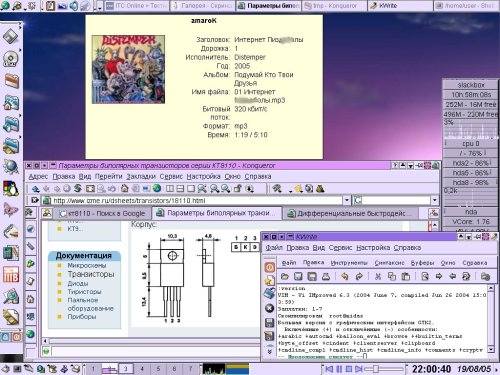Viewport: 500px width, 375px height.
Task: Click the green globe icon in Konqueror toolbar
Action: (x=157, y=189)
